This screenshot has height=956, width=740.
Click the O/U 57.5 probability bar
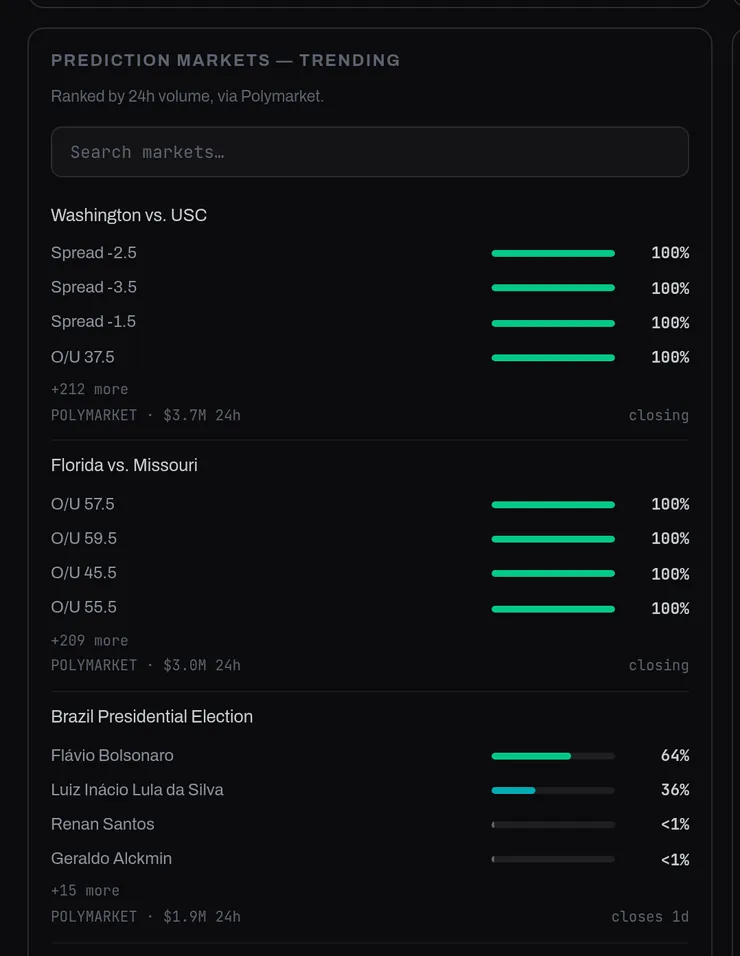[x=553, y=505]
